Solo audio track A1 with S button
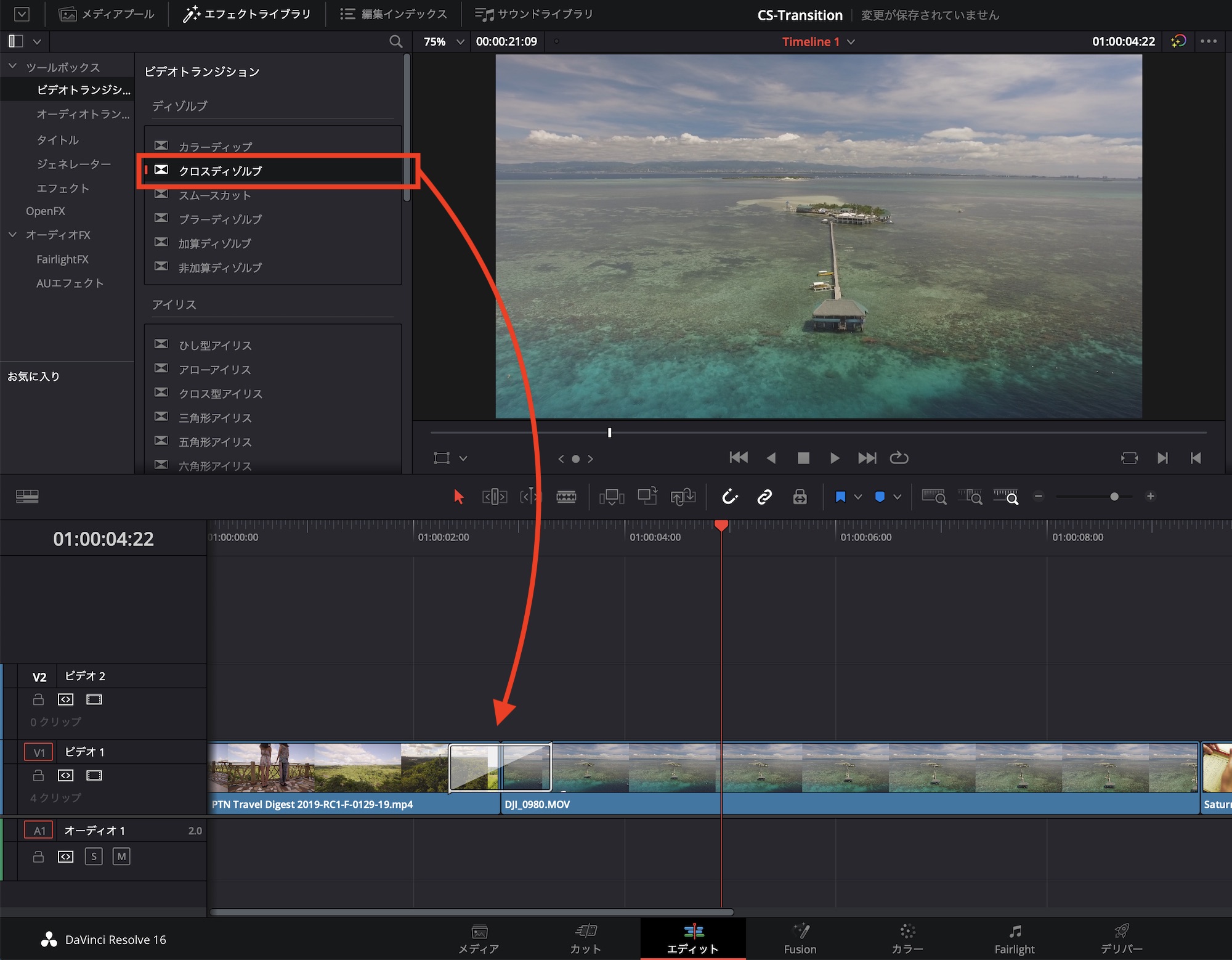This screenshot has width=1232, height=960. [x=94, y=856]
